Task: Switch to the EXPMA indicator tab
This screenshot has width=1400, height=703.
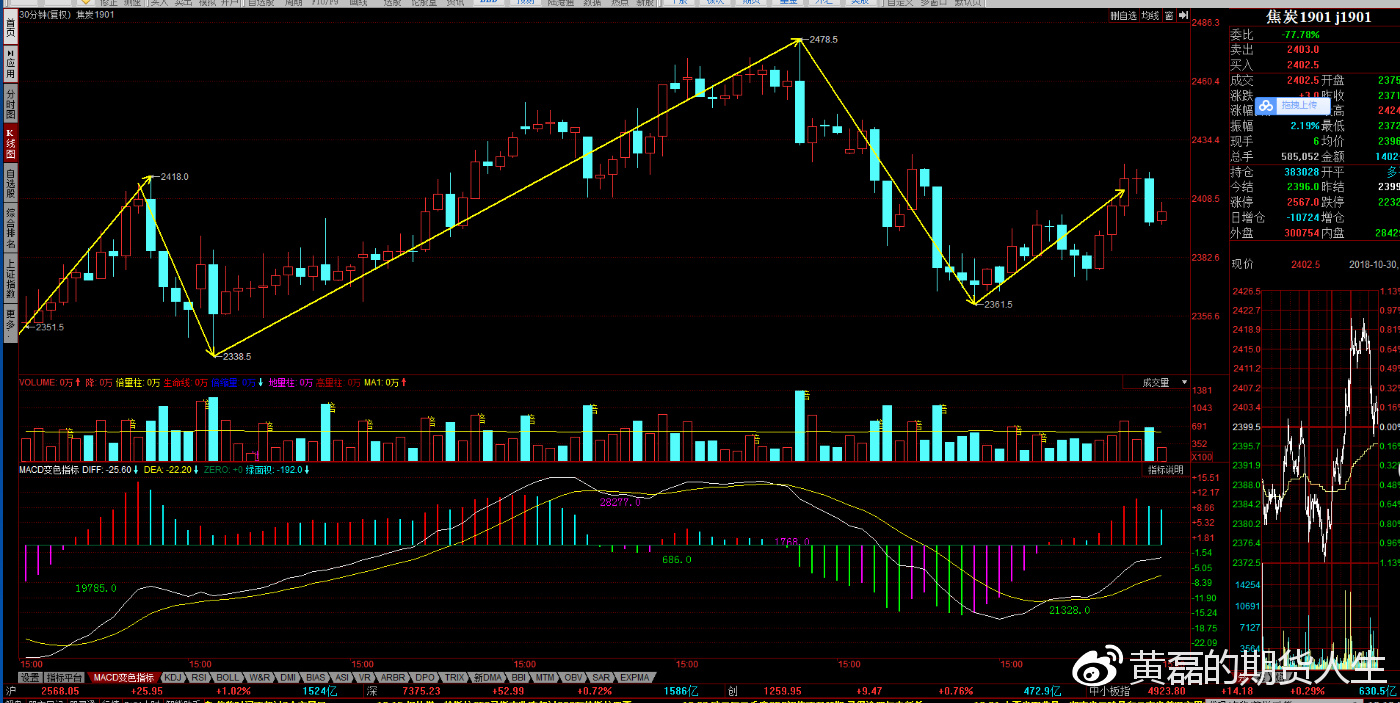Action: click(x=634, y=677)
